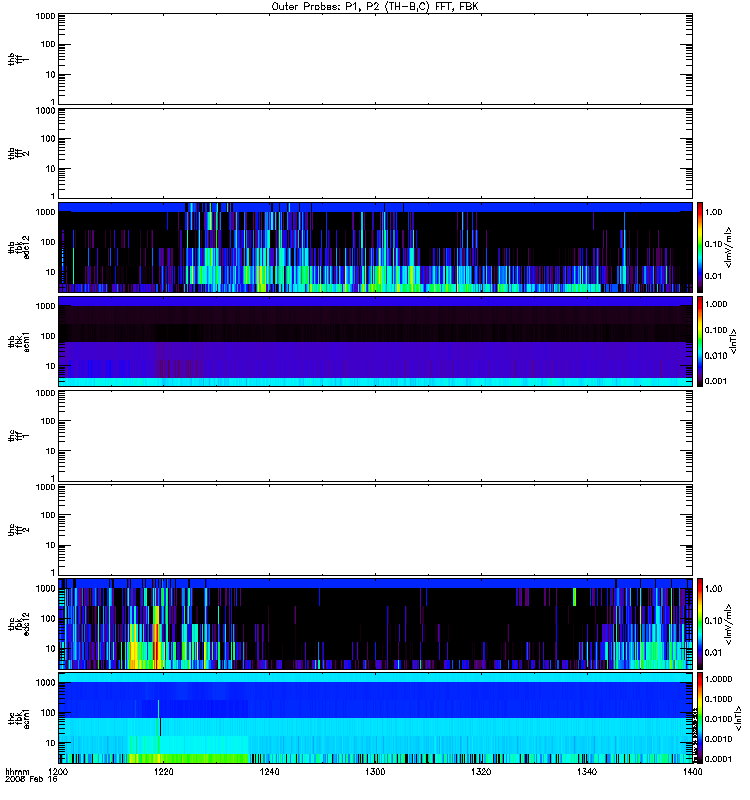Screen dimensions: 750x800
Task: Click the '100' y-axis tick of the thb fff 2 panel
Action: click(x=48, y=139)
